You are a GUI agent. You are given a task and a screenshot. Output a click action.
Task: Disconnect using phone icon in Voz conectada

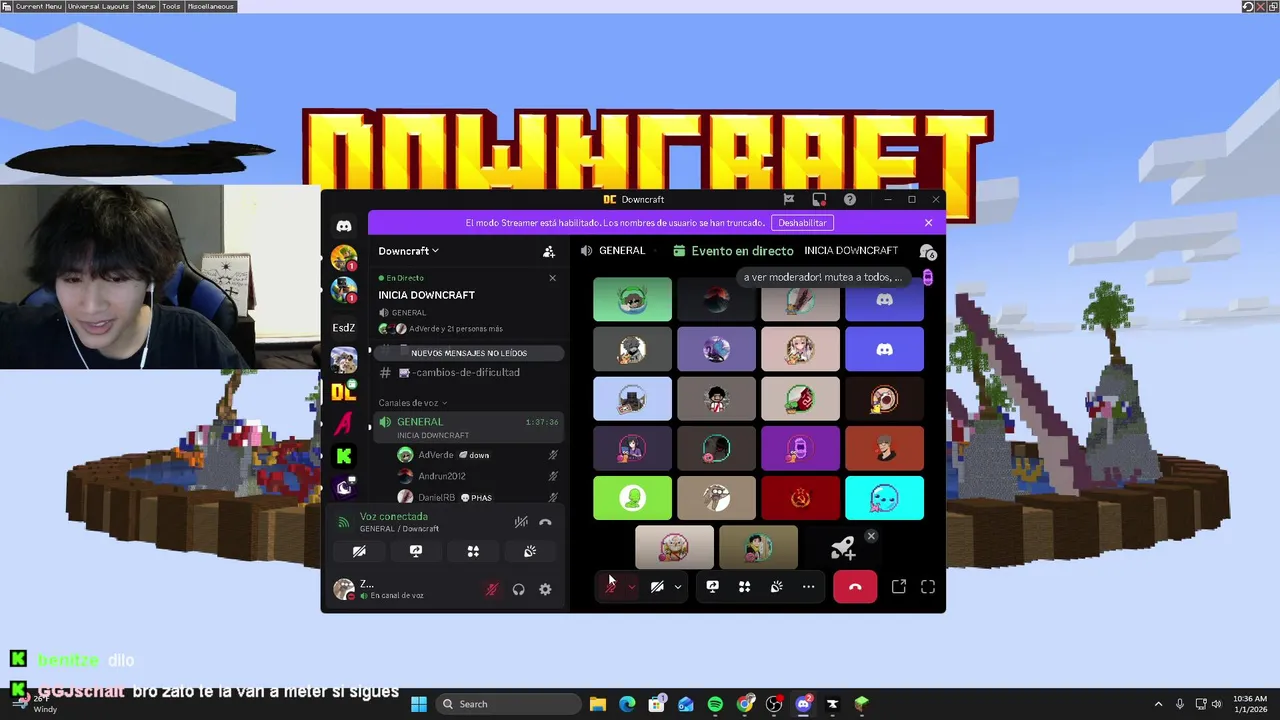(545, 522)
